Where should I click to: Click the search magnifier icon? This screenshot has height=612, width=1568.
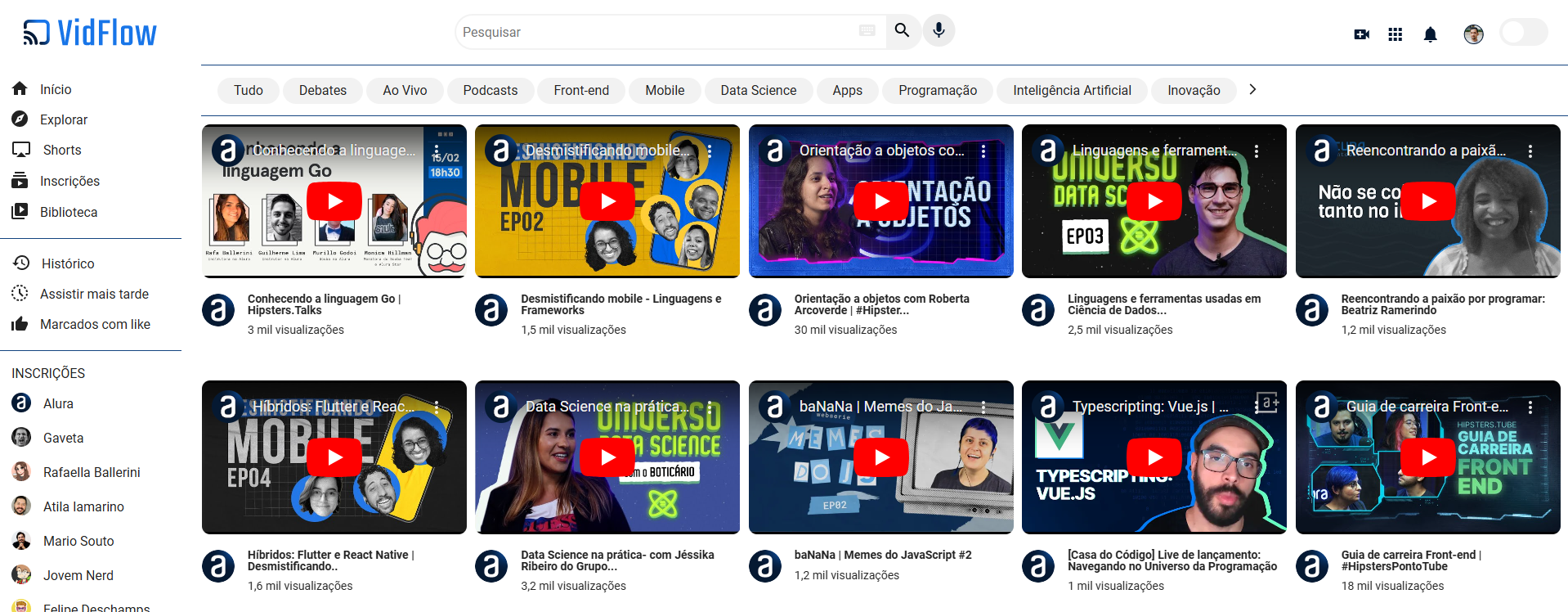[902, 31]
